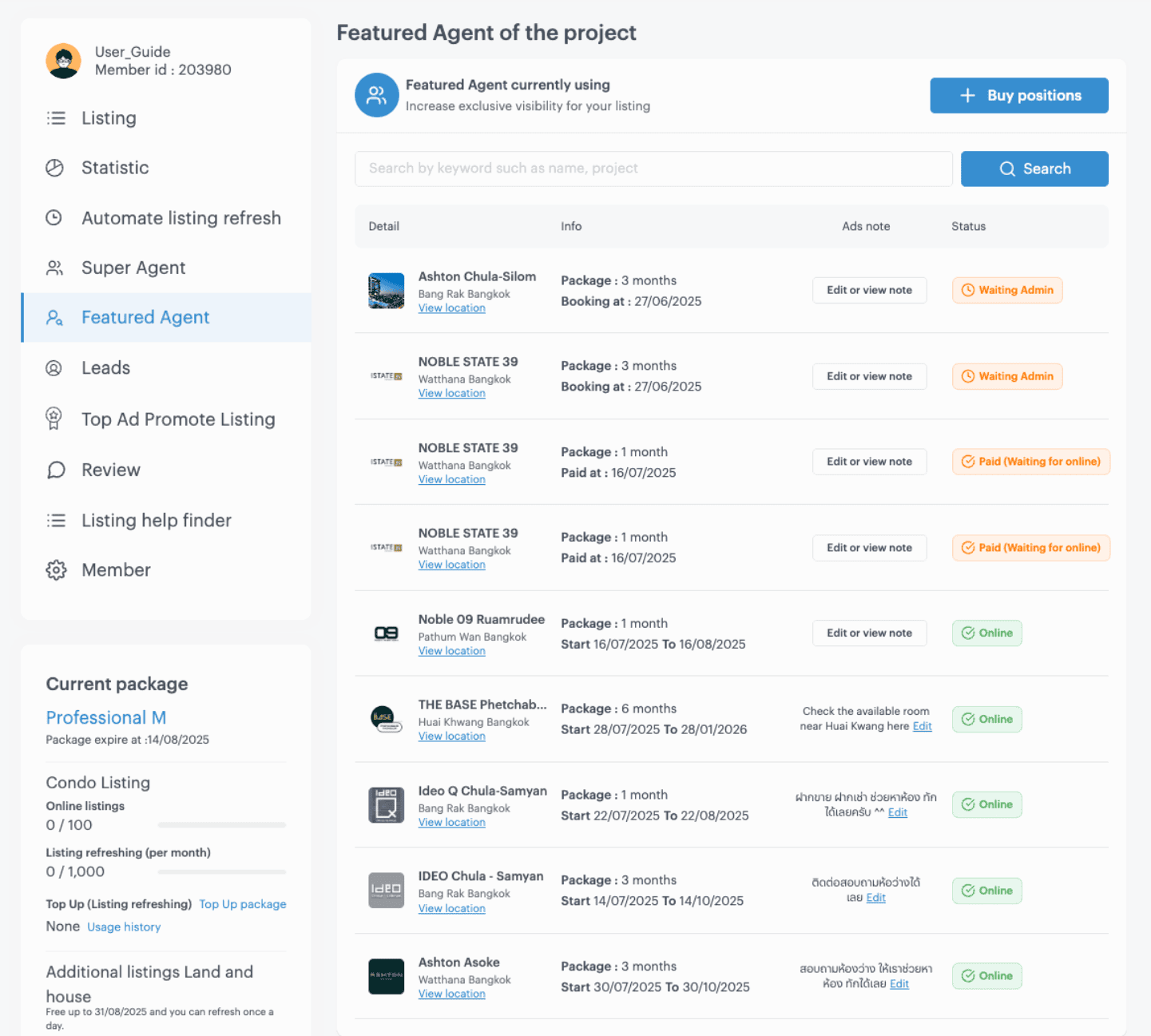
Task: Open the Statistic menu item
Action: click(115, 168)
